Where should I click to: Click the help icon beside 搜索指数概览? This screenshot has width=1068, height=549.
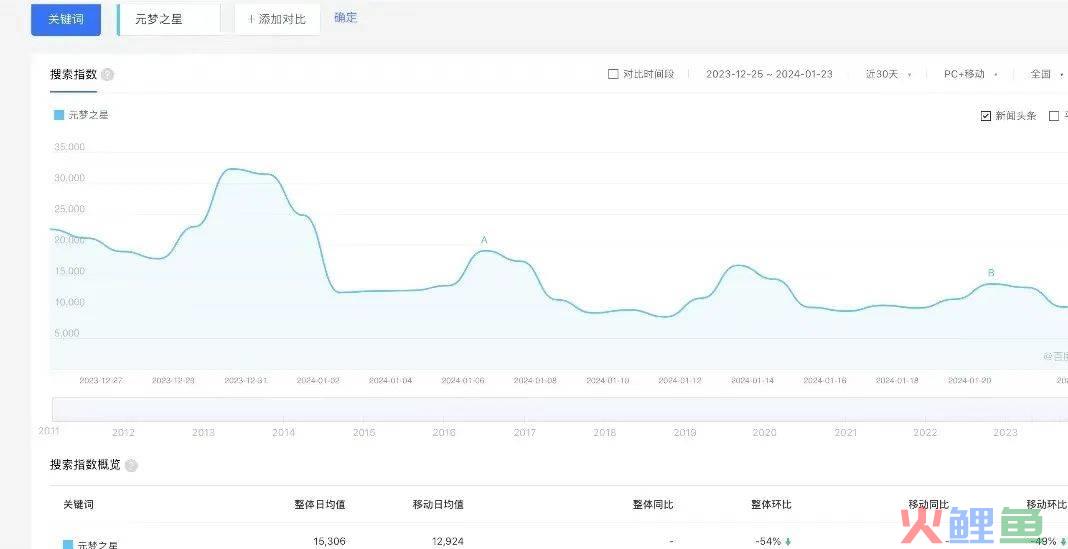(x=131, y=466)
